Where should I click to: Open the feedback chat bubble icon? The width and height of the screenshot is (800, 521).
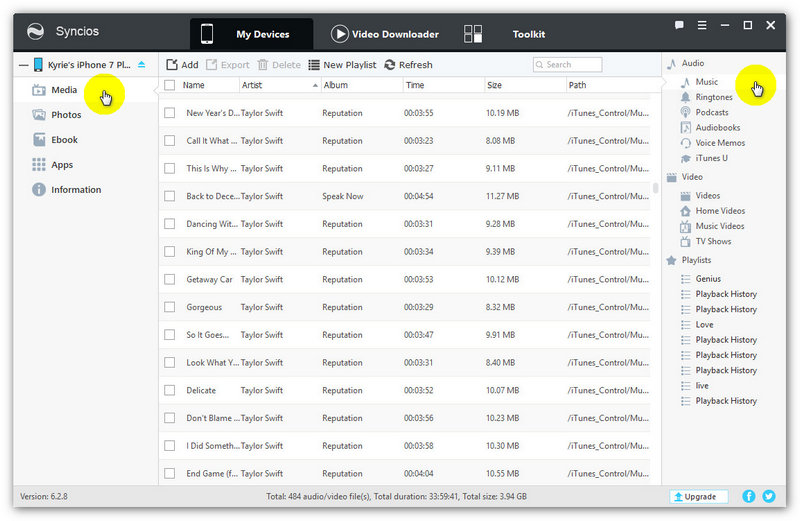[x=679, y=25]
